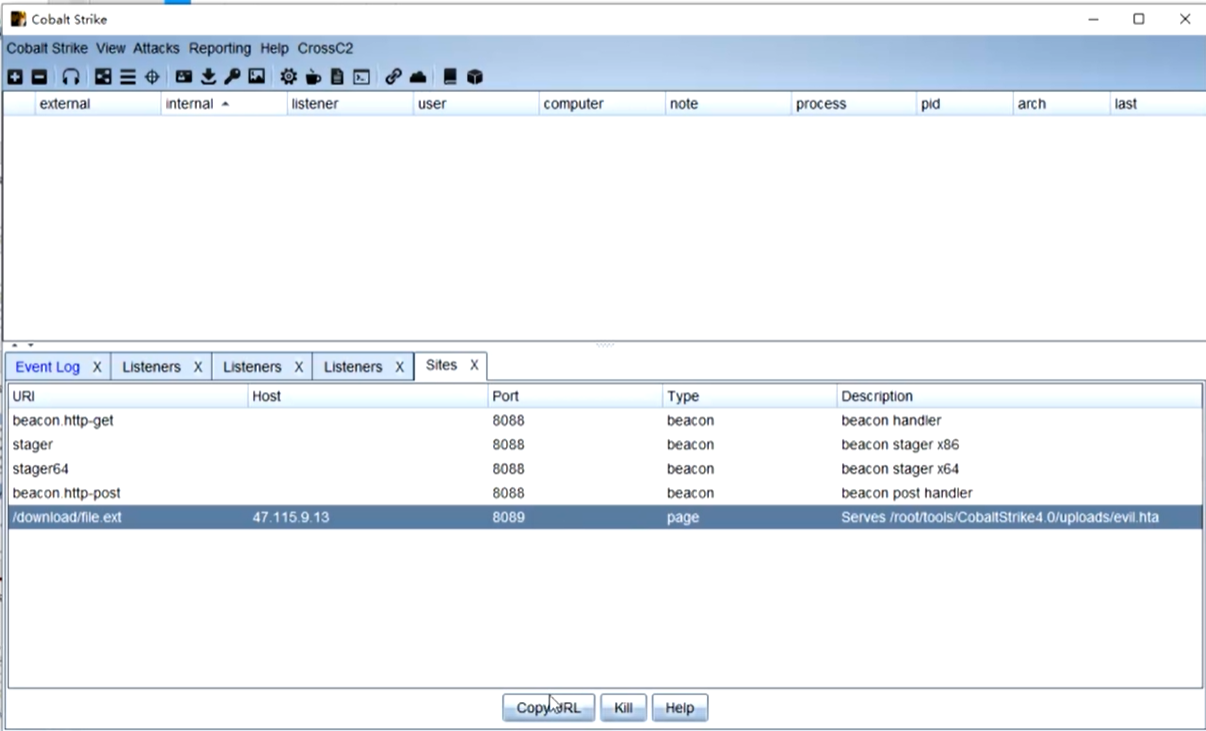Click the coffee cup icon
The height and width of the screenshot is (731, 1206).
(313, 77)
